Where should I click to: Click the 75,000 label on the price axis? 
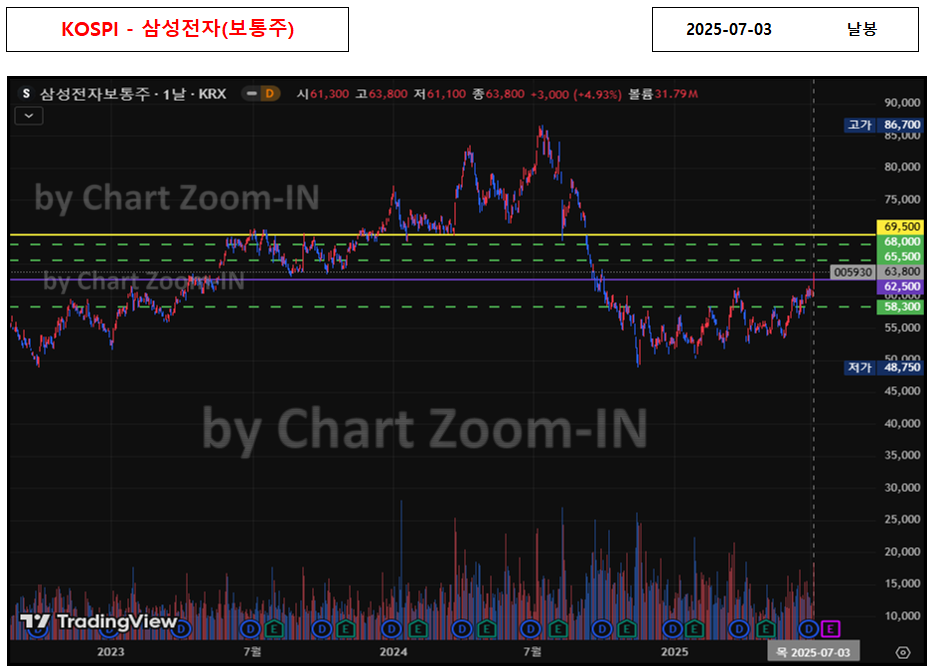click(x=902, y=199)
